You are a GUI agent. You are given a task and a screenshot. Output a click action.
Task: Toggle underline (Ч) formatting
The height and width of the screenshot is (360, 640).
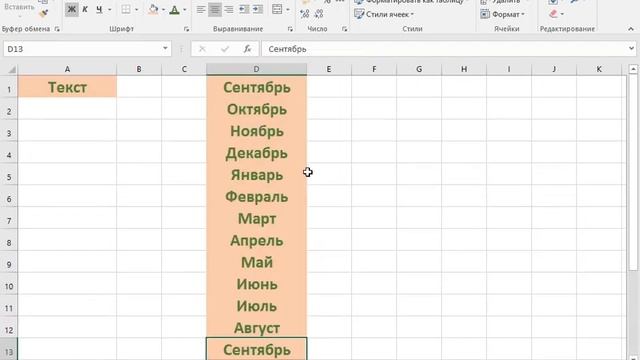coord(99,9)
